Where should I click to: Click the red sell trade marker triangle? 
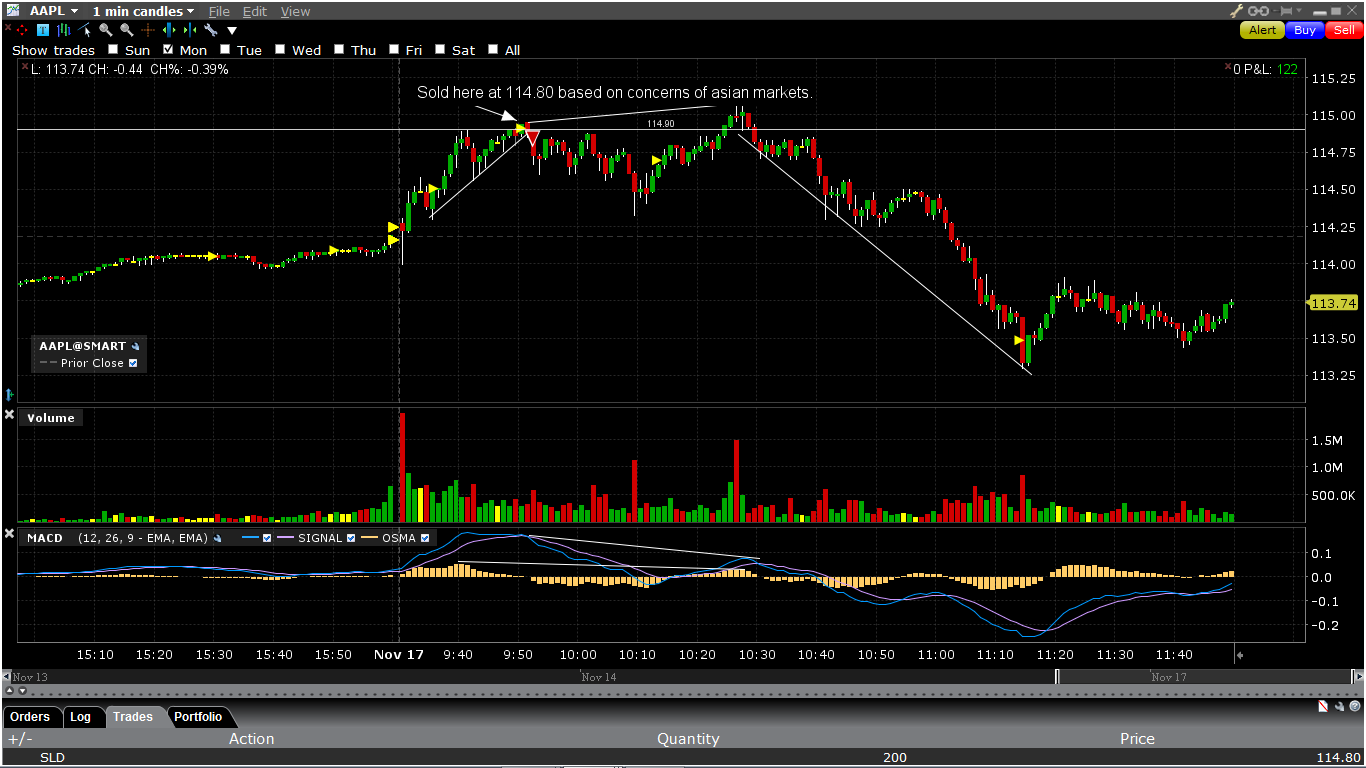532,136
